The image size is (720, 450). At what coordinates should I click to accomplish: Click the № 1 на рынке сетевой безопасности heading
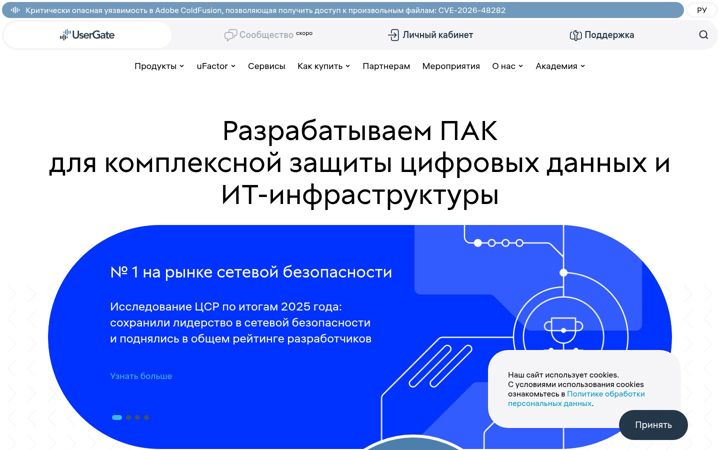pyautogui.click(x=251, y=272)
